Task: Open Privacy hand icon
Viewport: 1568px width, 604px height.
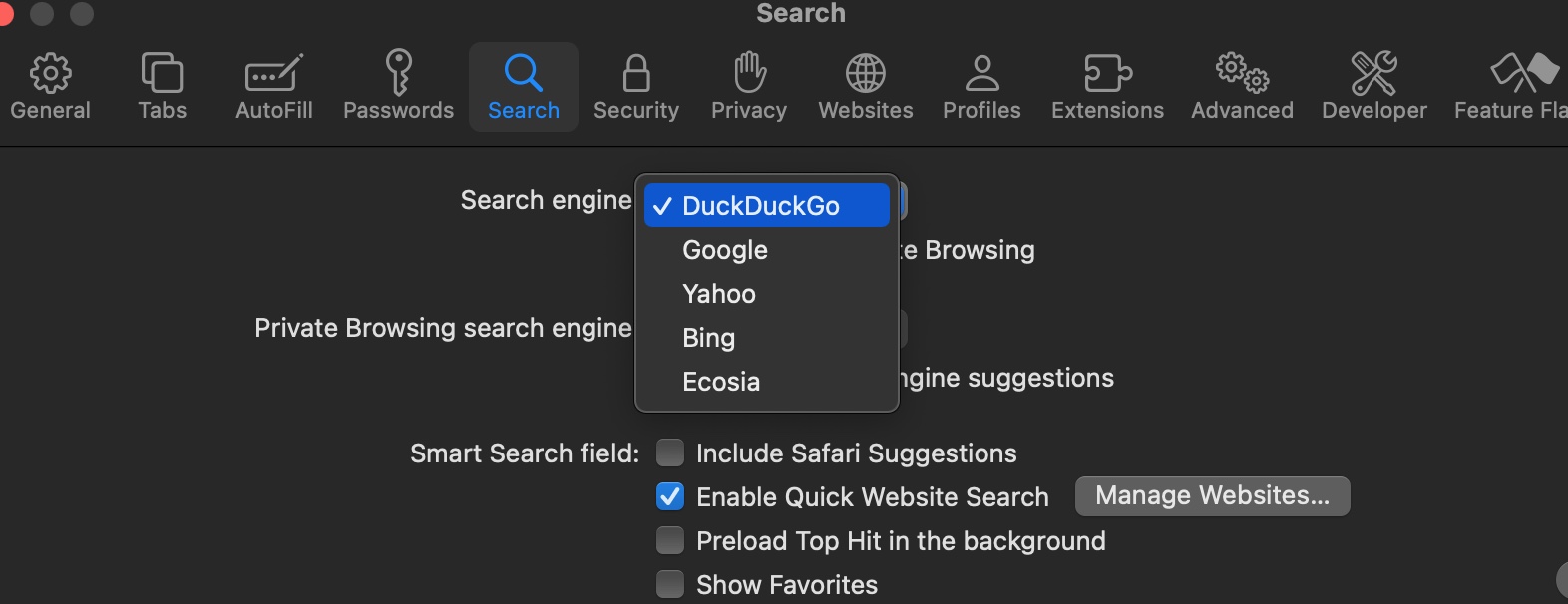Action: tap(749, 73)
